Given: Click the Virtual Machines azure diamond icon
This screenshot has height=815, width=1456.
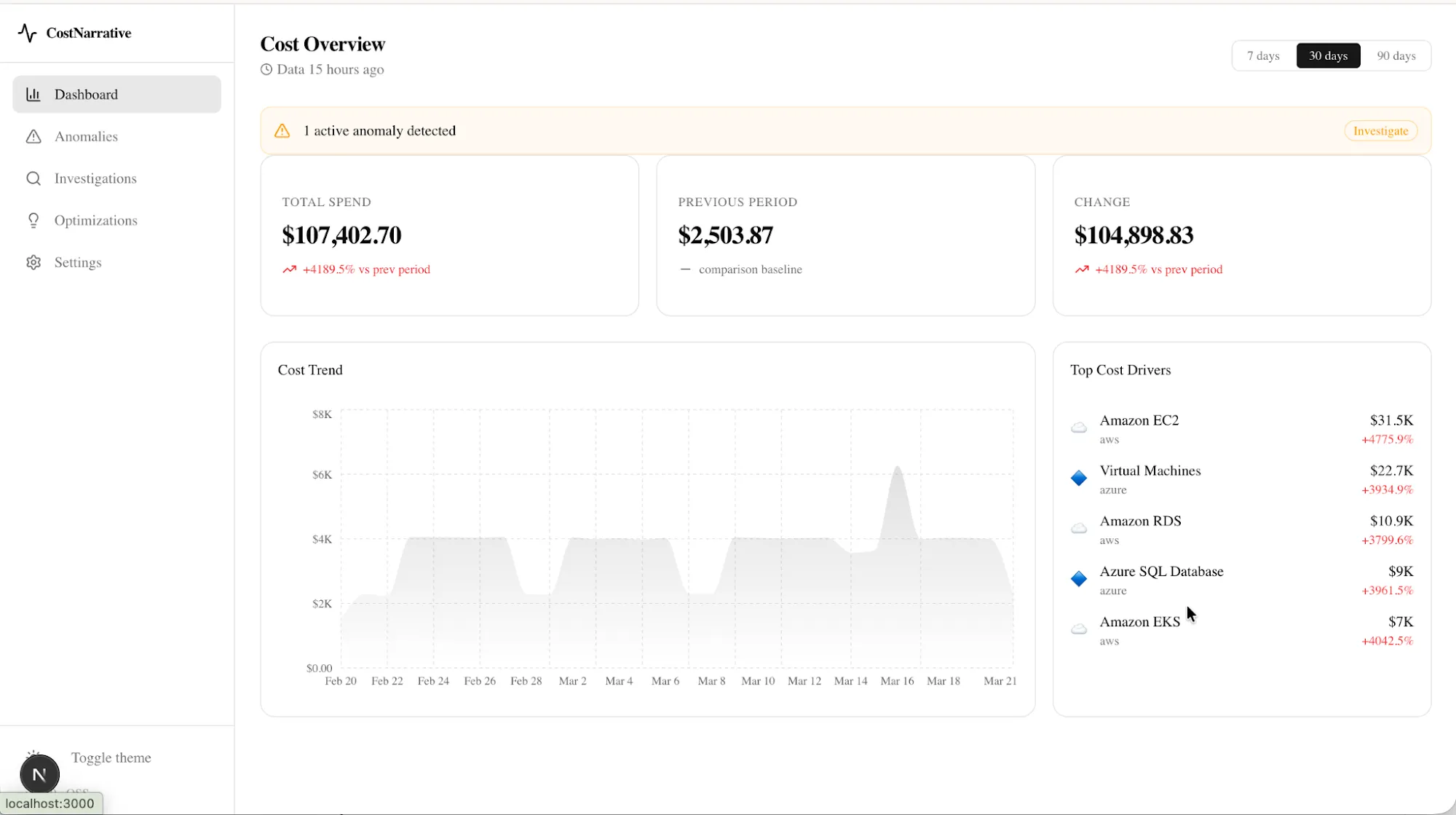Looking at the screenshot, I should 1079,478.
